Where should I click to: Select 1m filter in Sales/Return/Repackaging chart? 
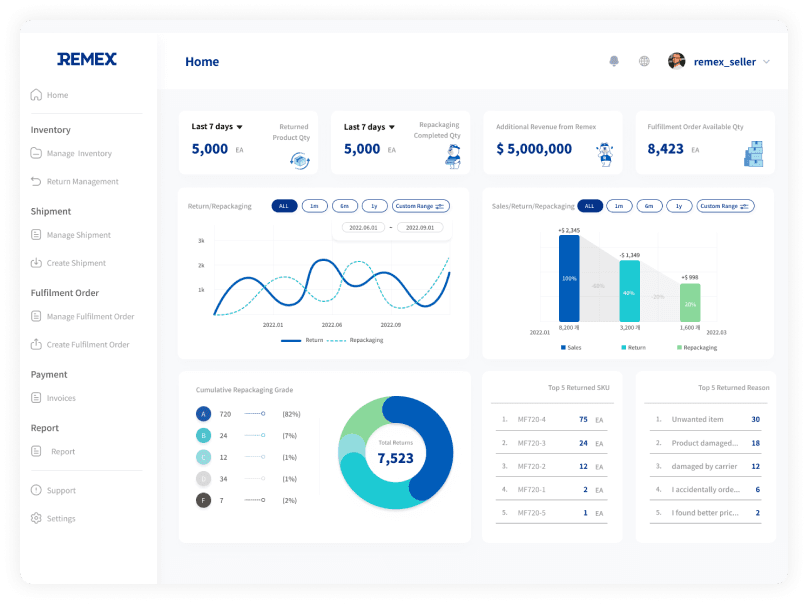coord(619,206)
